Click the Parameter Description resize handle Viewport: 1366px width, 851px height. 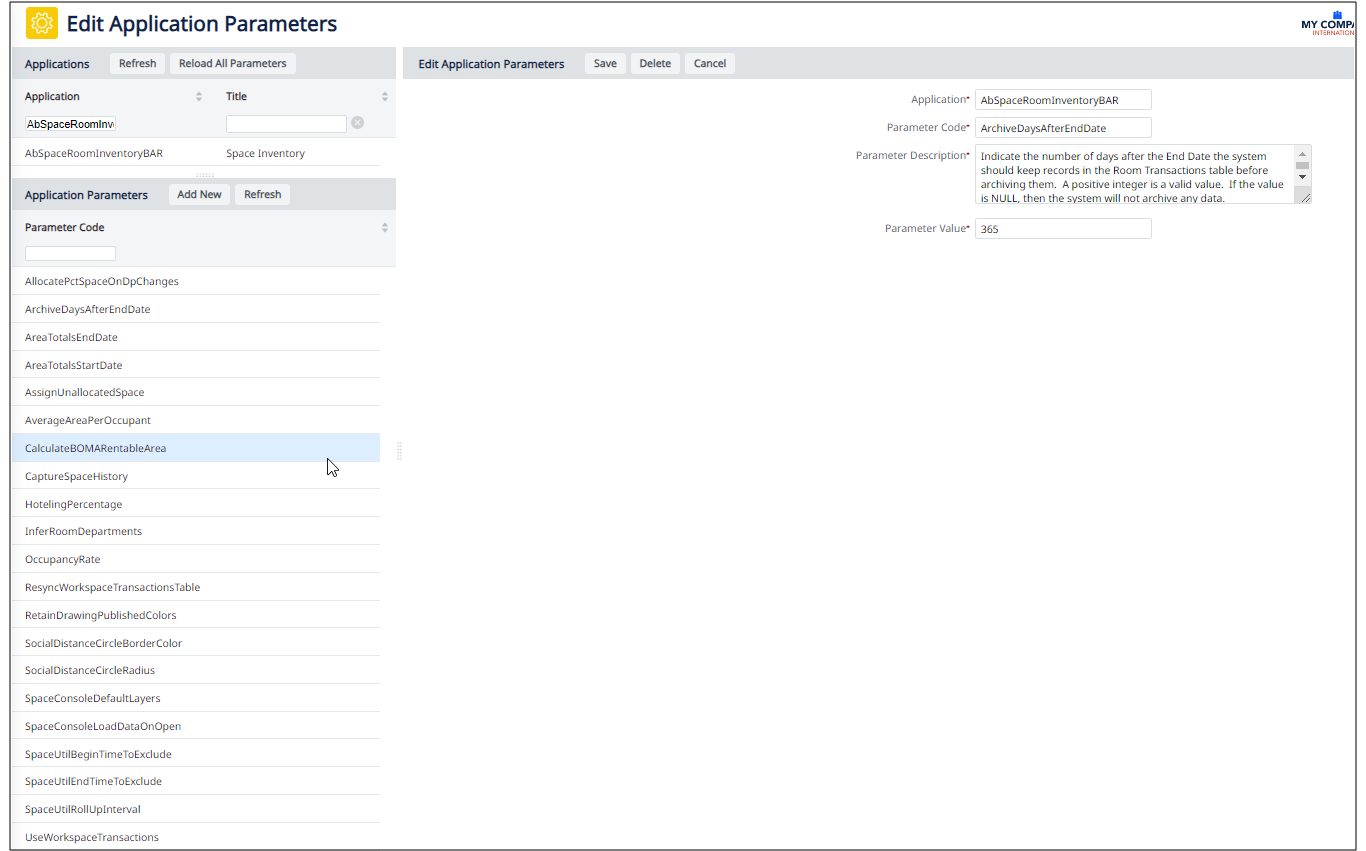(1305, 198)
